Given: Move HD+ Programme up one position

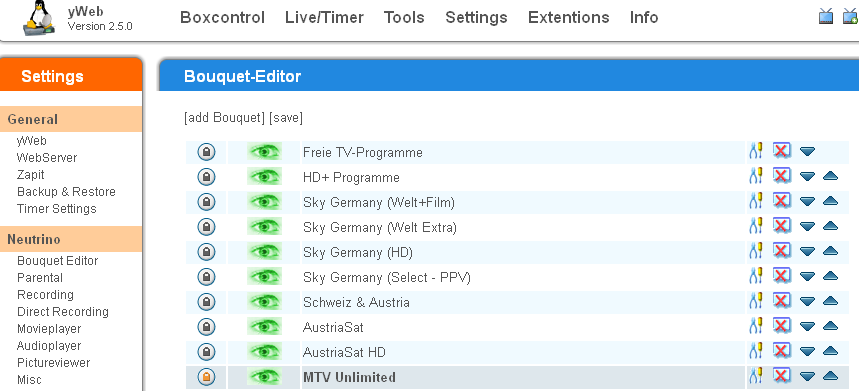Looking at the screenshot, I should (831, 176).
